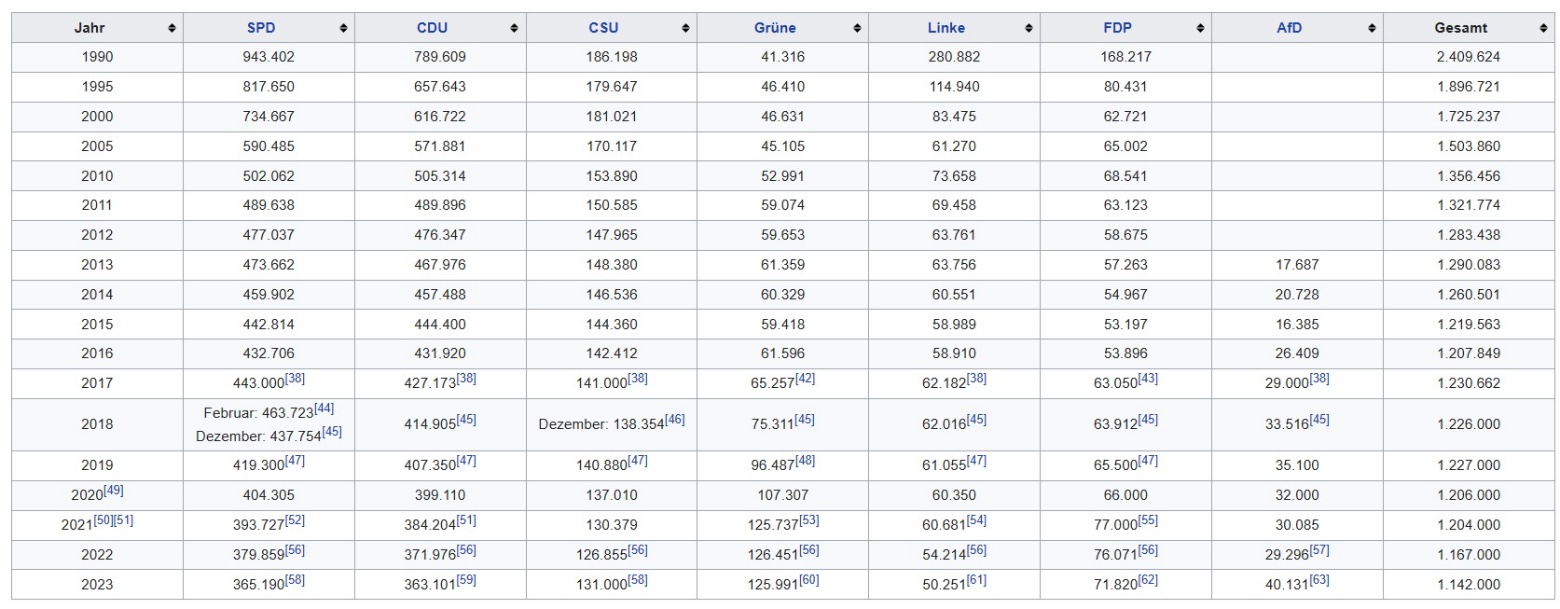Open footnote 45 beside AfD 33.516

1318,419
